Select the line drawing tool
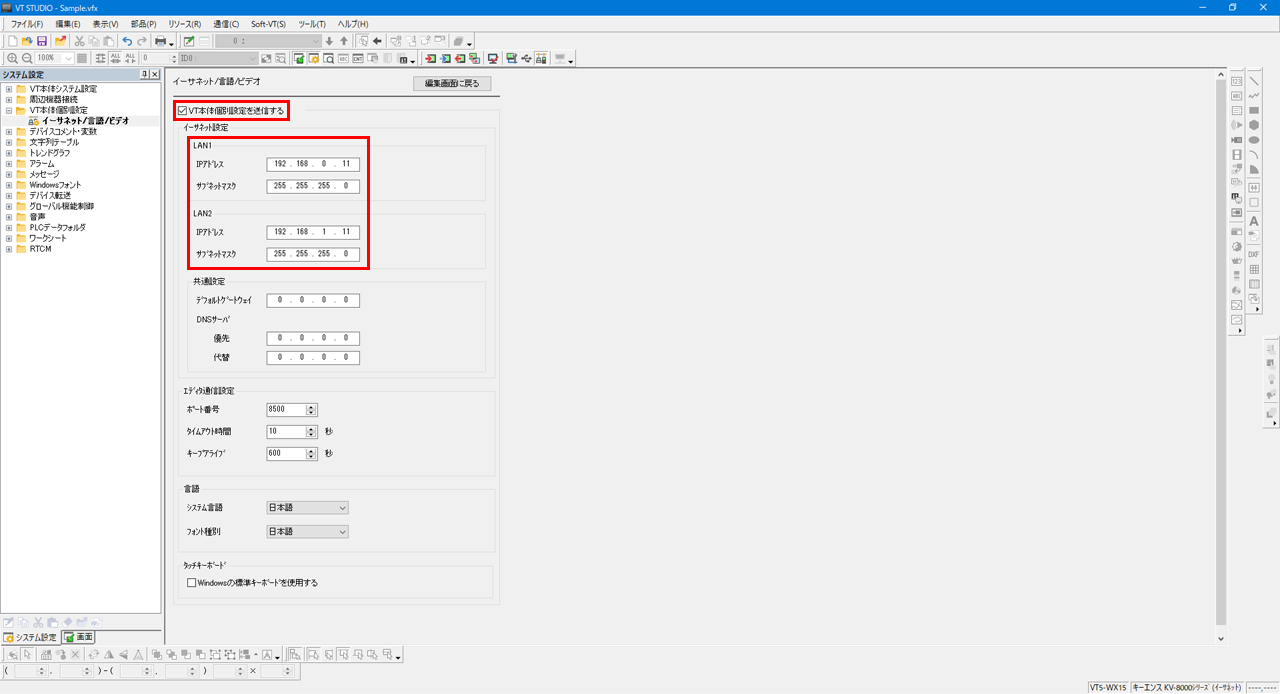The height and width of the screenshot is (694, 1280). (x=1254, y=81)
